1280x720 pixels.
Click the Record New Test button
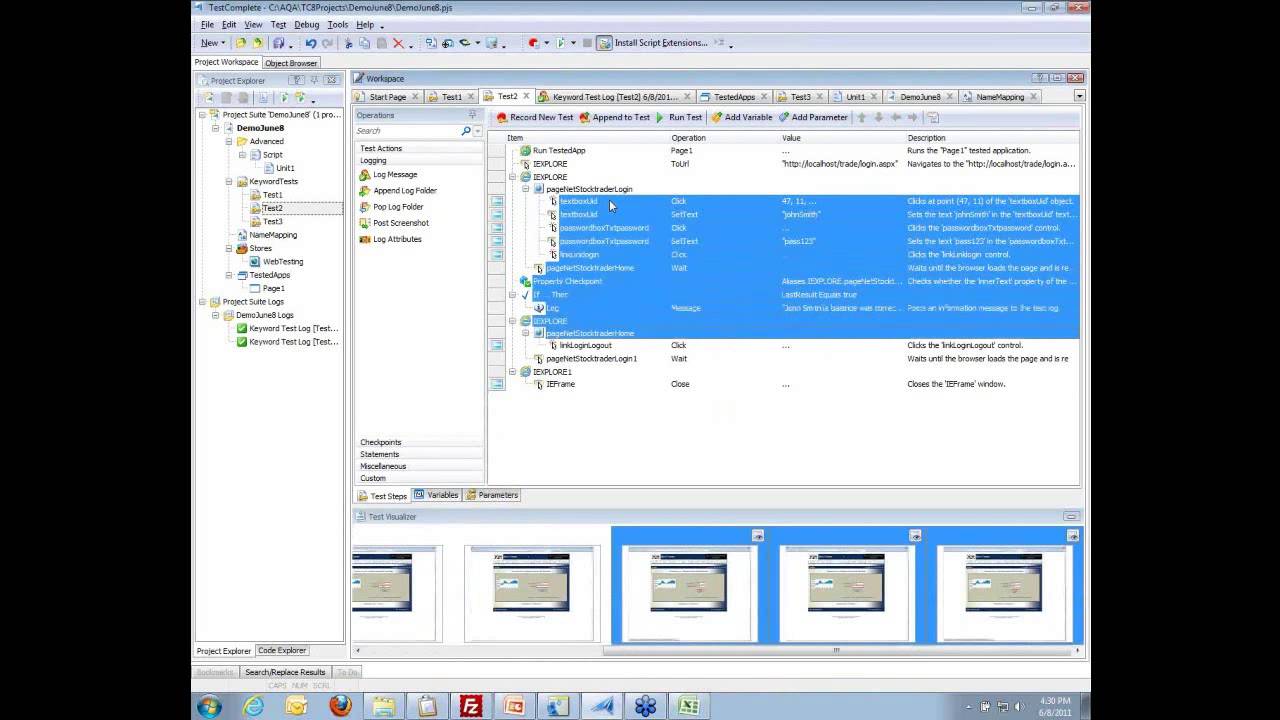point(535,117)
